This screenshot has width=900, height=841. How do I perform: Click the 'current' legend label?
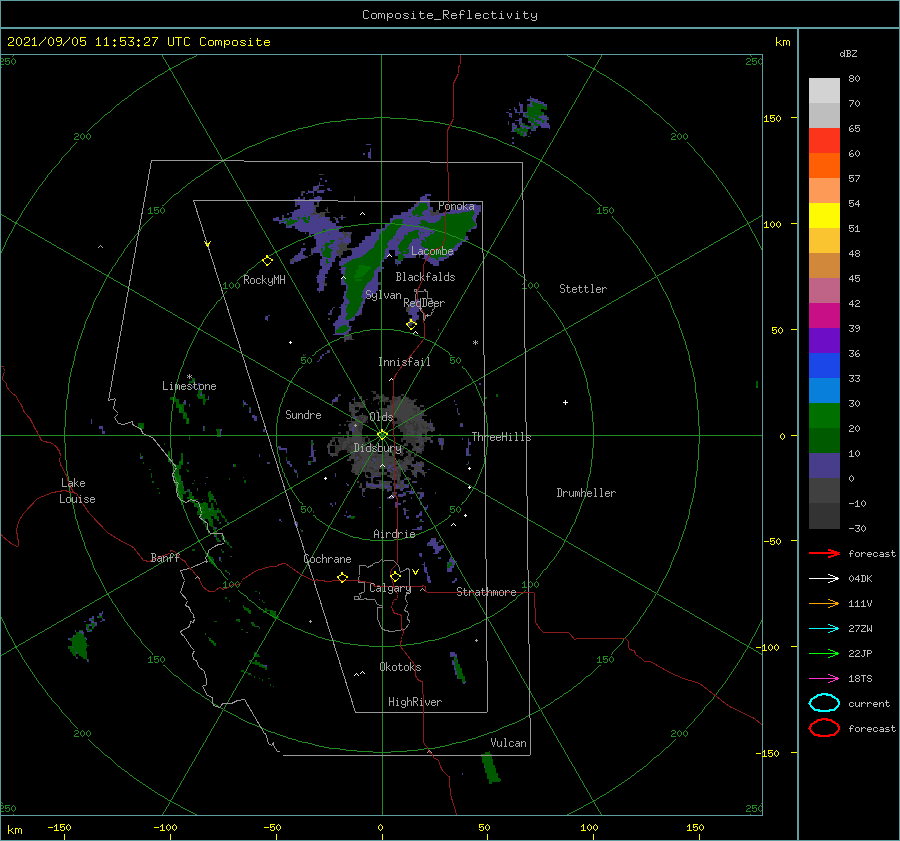[x=869, y=703]
